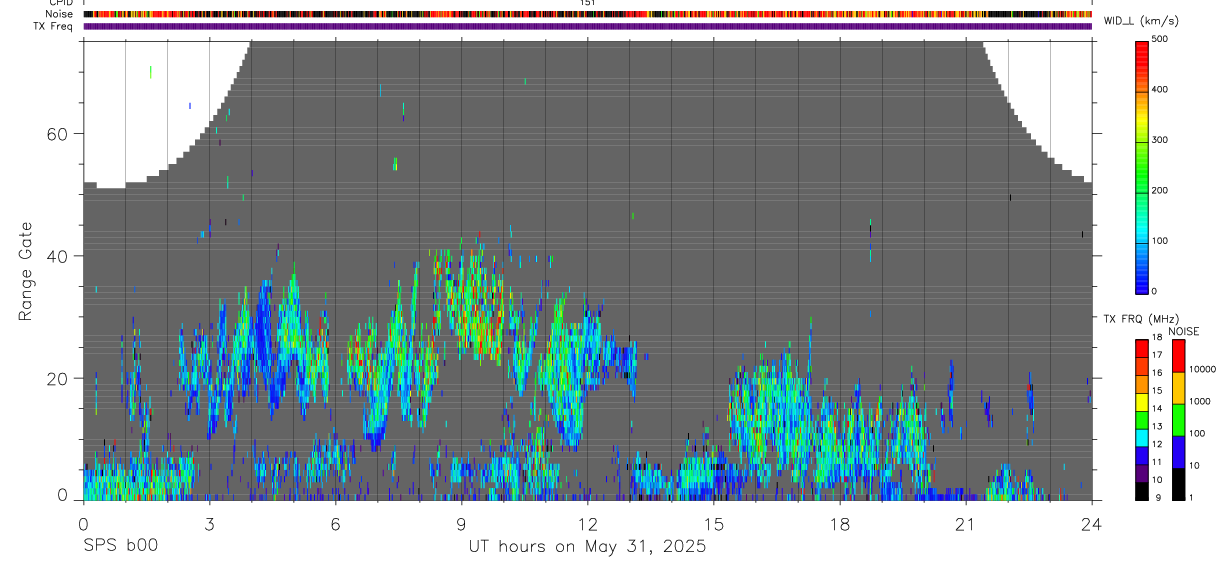Click the '500' tick on width colorbar
Viewport: 1228px width, 567px height.
tap(1160, 39)
